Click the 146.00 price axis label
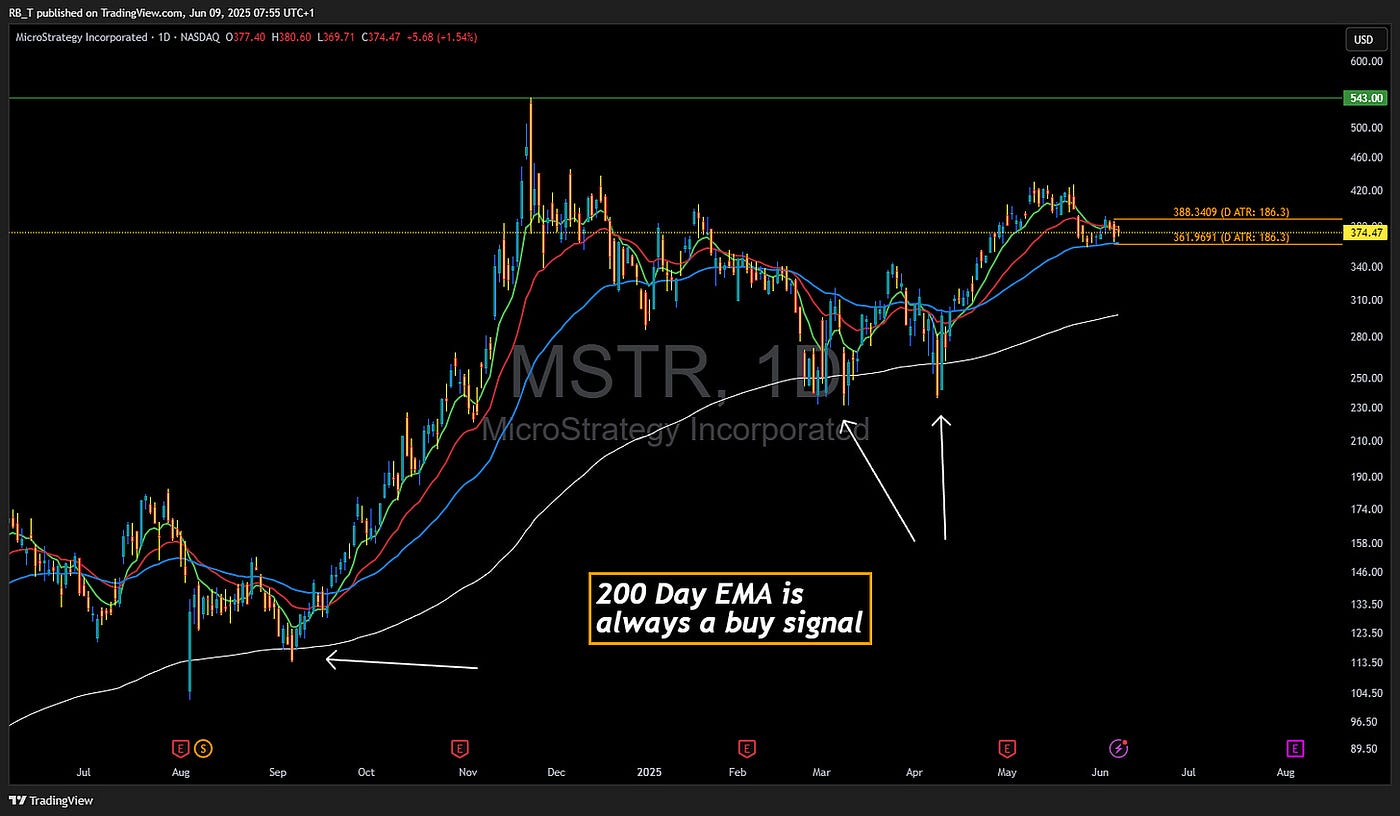 [x=1366, y=572]
